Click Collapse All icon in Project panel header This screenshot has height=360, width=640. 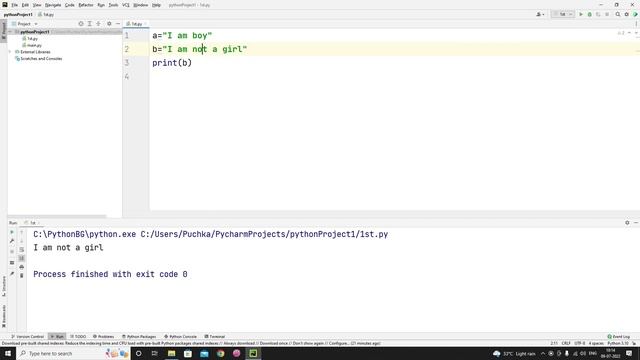coord(98,24)
